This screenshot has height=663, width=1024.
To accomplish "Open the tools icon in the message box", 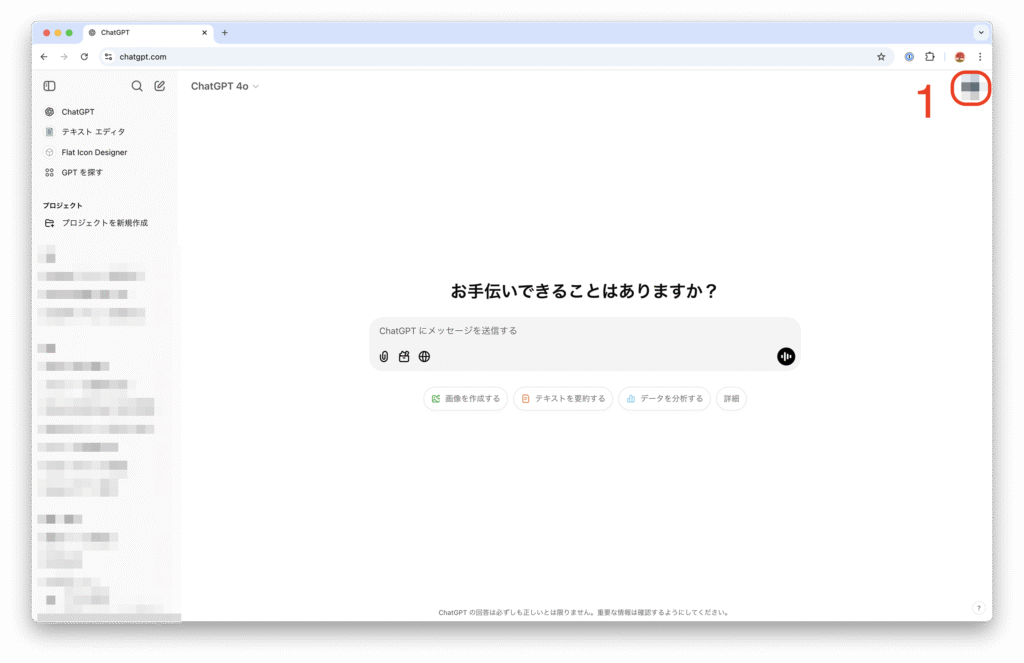I will coord(404,357).
